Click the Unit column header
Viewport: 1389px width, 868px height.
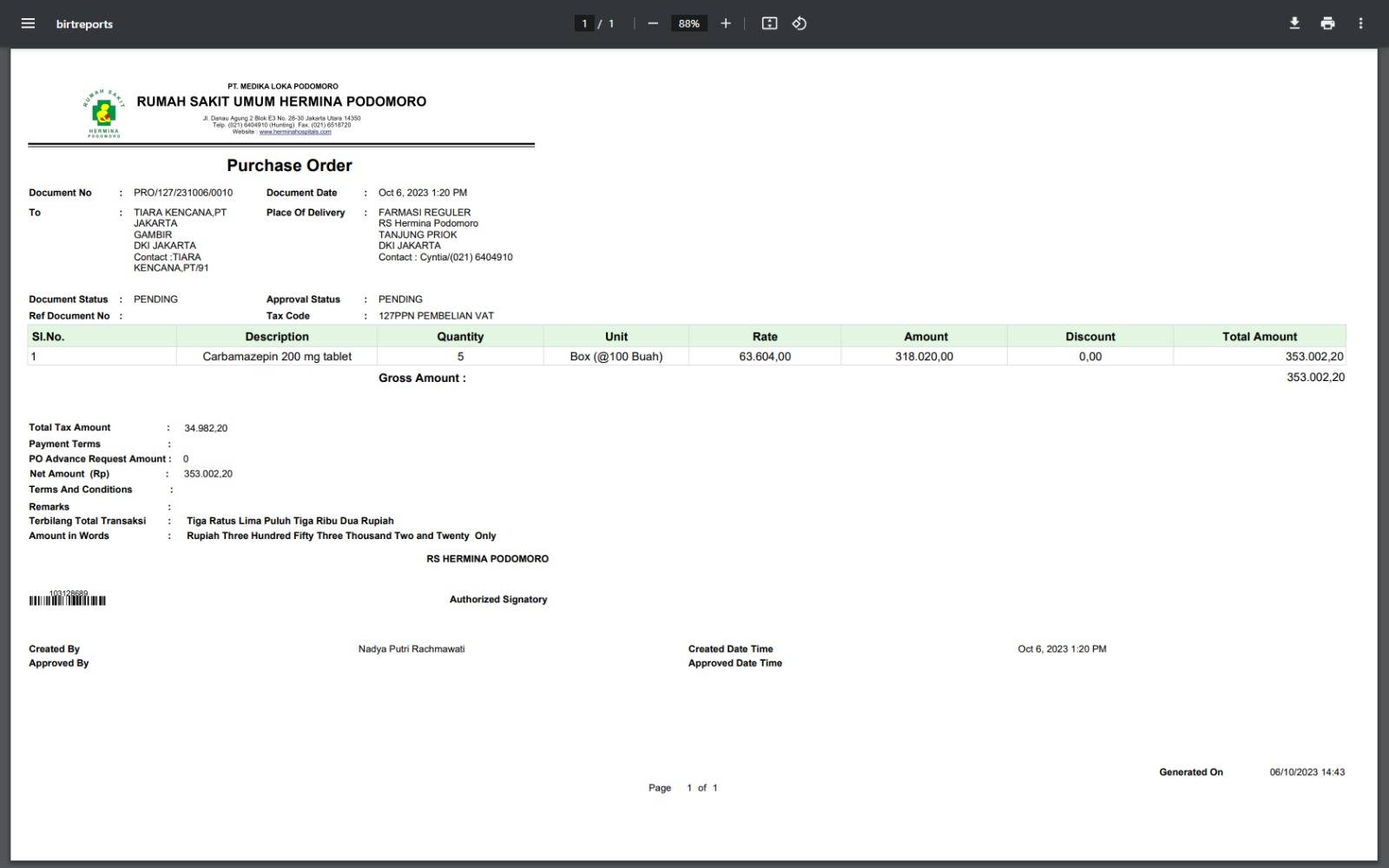pos(616,337)
